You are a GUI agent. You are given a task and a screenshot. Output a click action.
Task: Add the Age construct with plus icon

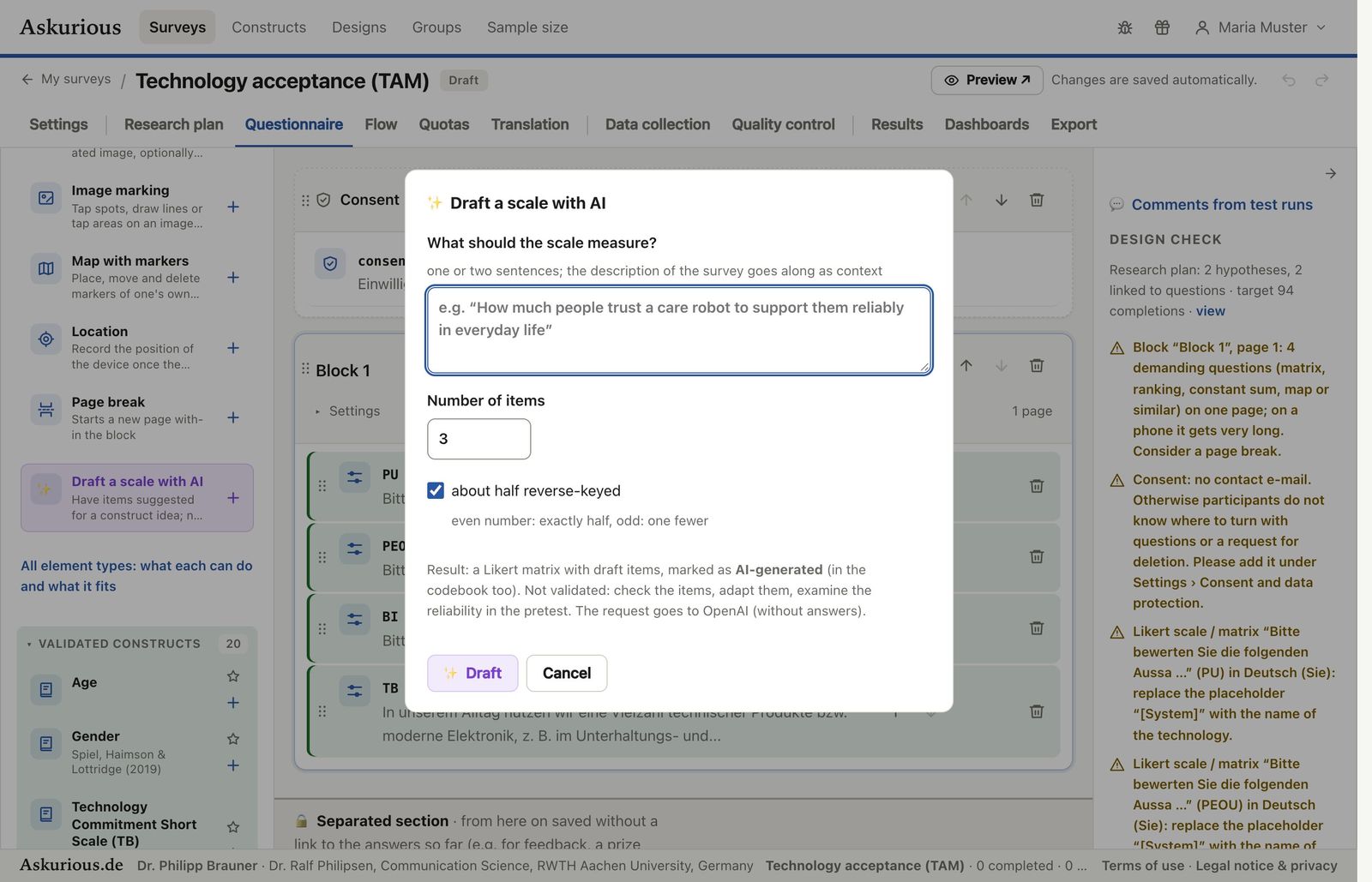pos(233,703)
